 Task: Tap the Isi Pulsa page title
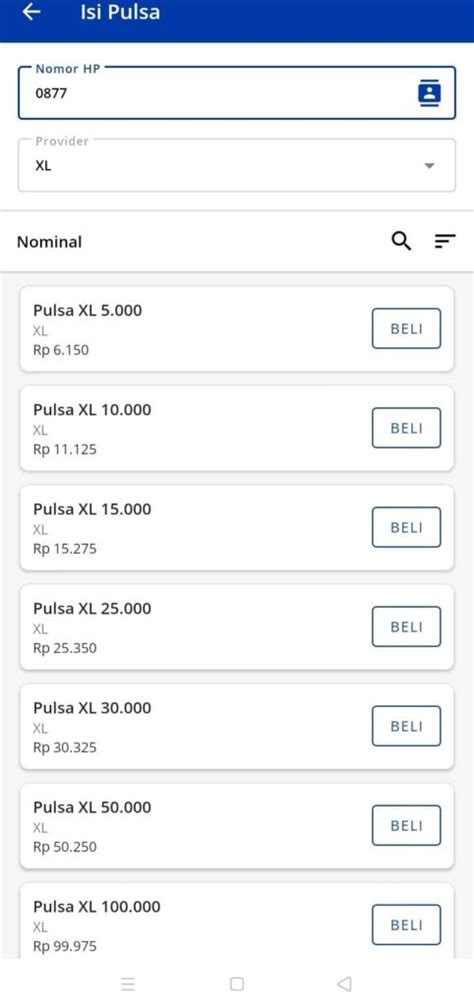click(x=120, y=12)
